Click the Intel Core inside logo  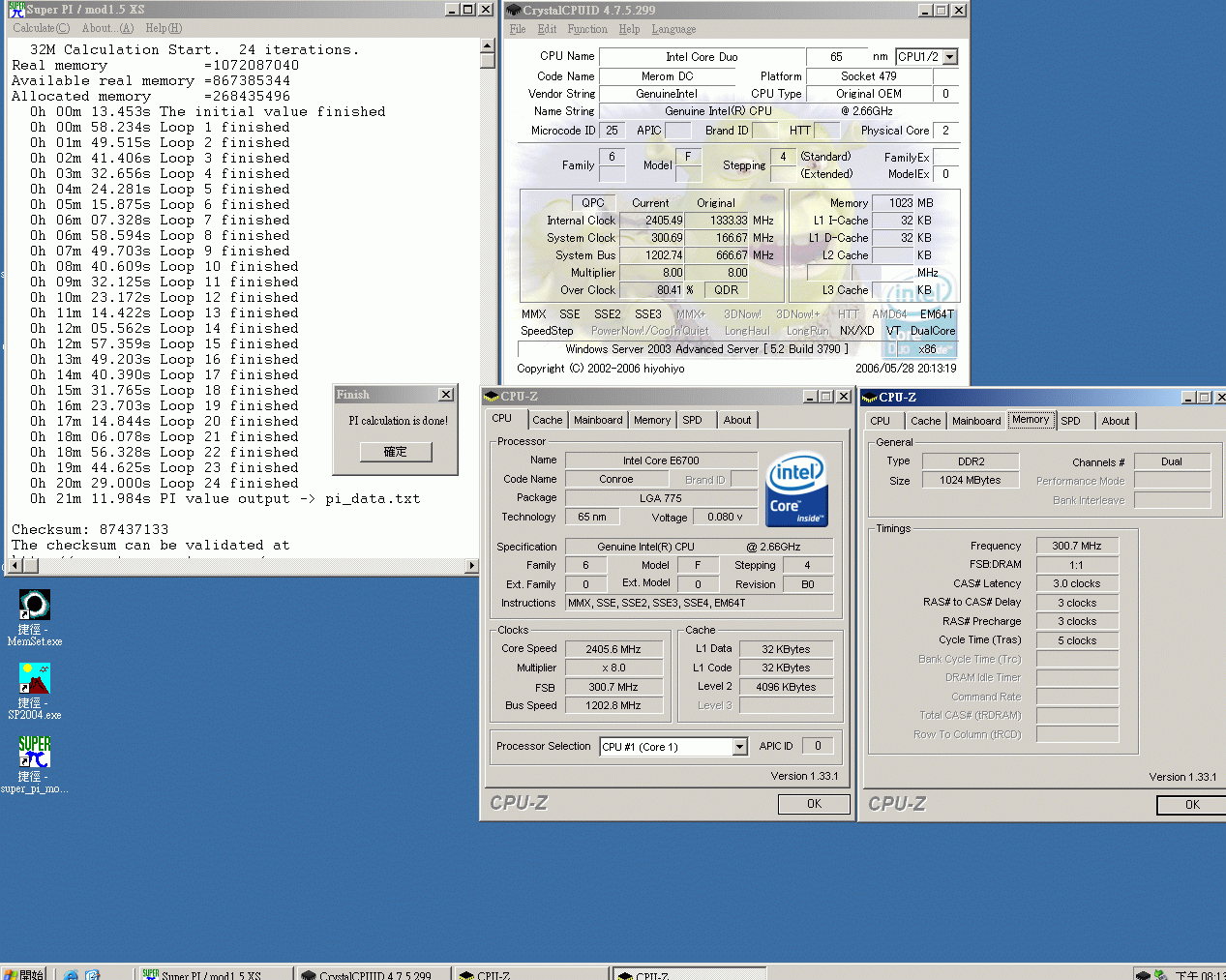pyautogui.click(x=796, y=489)
